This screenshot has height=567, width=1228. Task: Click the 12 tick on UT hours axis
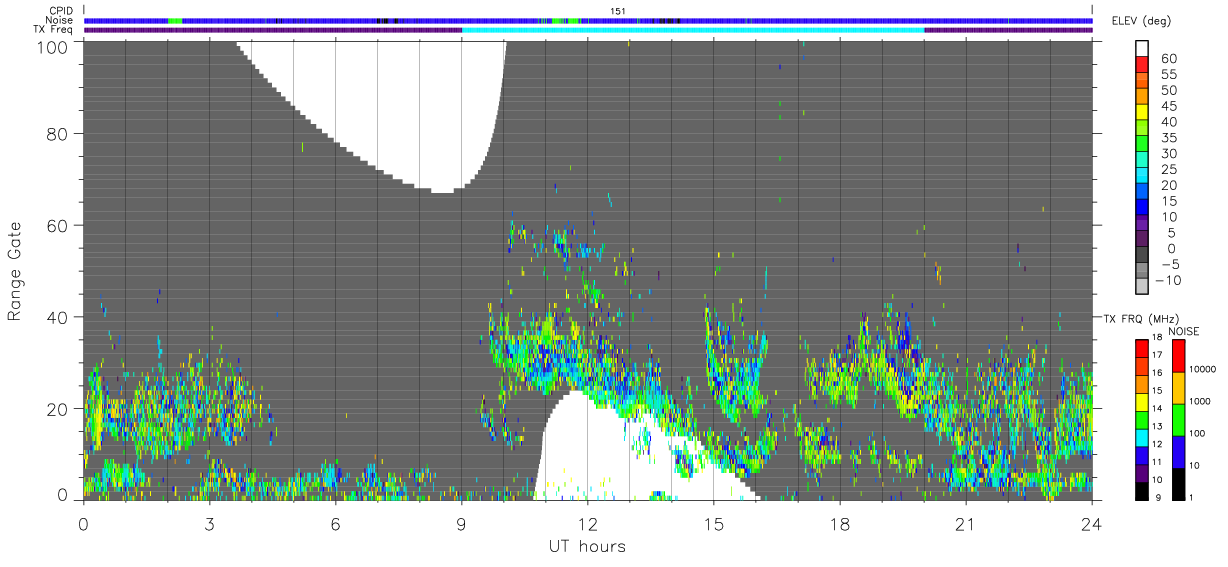click(587, 525)
